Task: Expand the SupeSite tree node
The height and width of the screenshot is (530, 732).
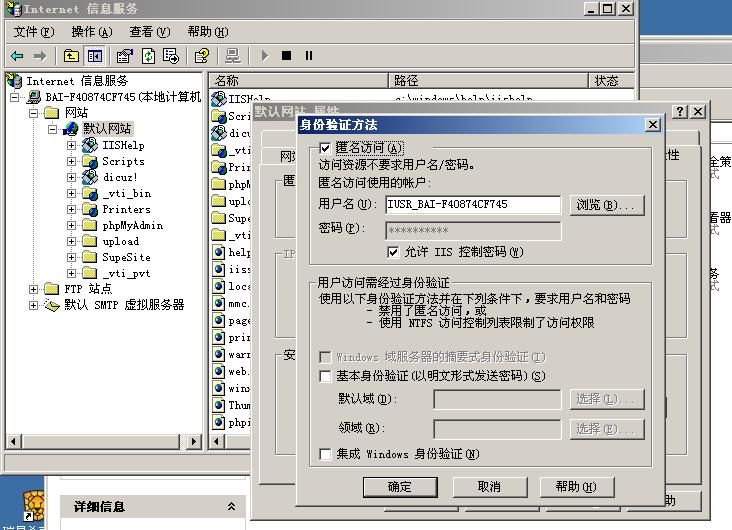Action: [71, 257]
